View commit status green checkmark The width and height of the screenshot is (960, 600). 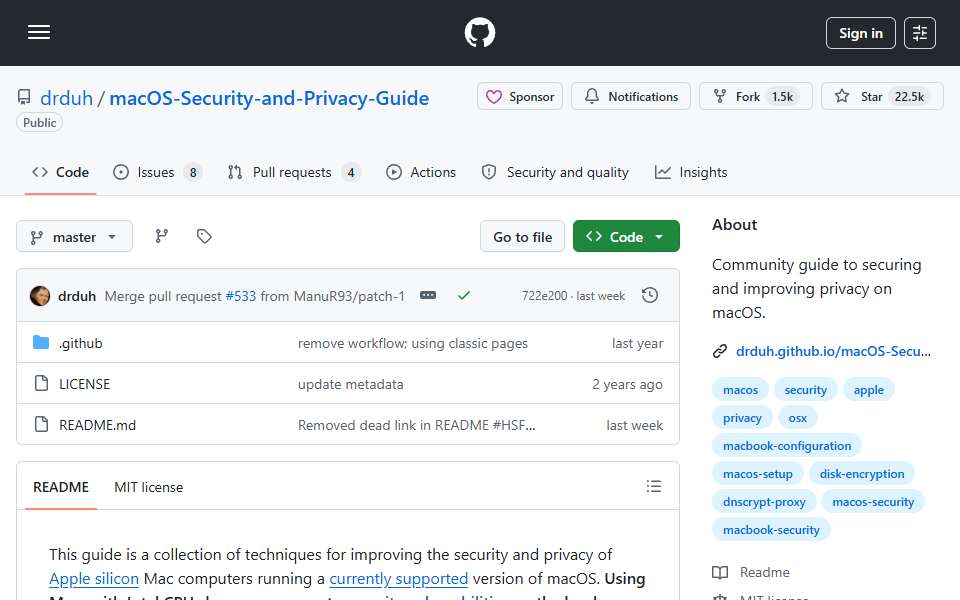tap(464, 296)
